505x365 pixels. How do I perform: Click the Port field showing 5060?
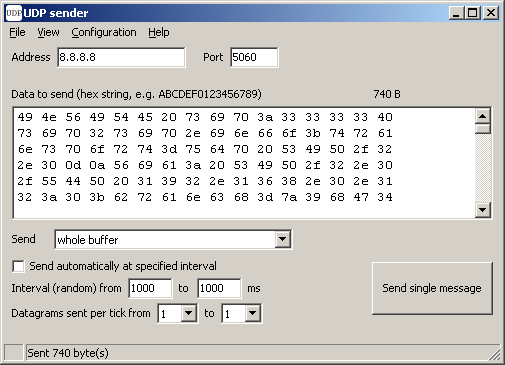(254, 57)
